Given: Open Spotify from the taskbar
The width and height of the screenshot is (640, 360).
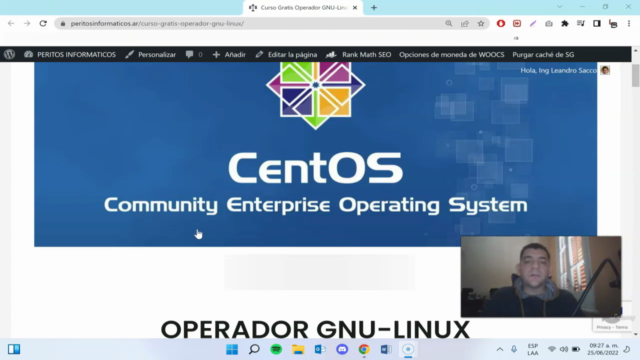Looking at the screenshot, I should coord(276,349).
